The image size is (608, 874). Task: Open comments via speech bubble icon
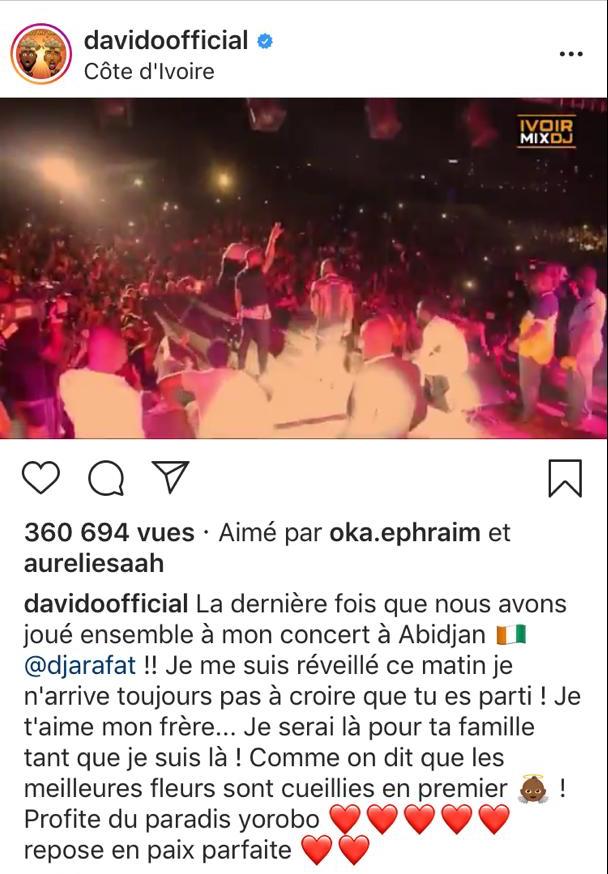(106, 478)
